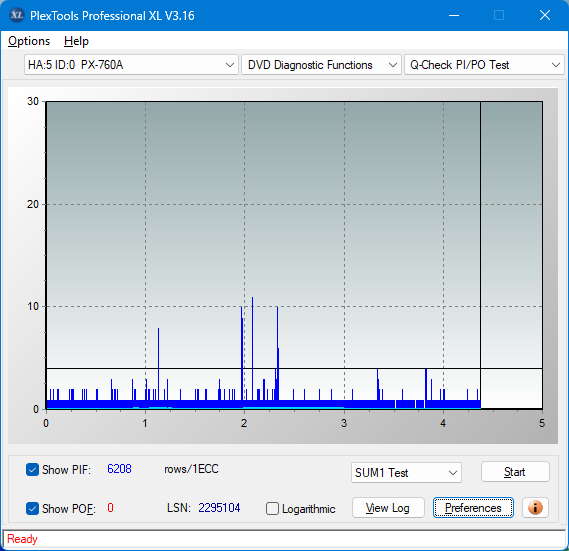The height and width of the screenshot is (551, 569).
Task: Enable the Logarithmic checkbox
Action: click(272, 509)
